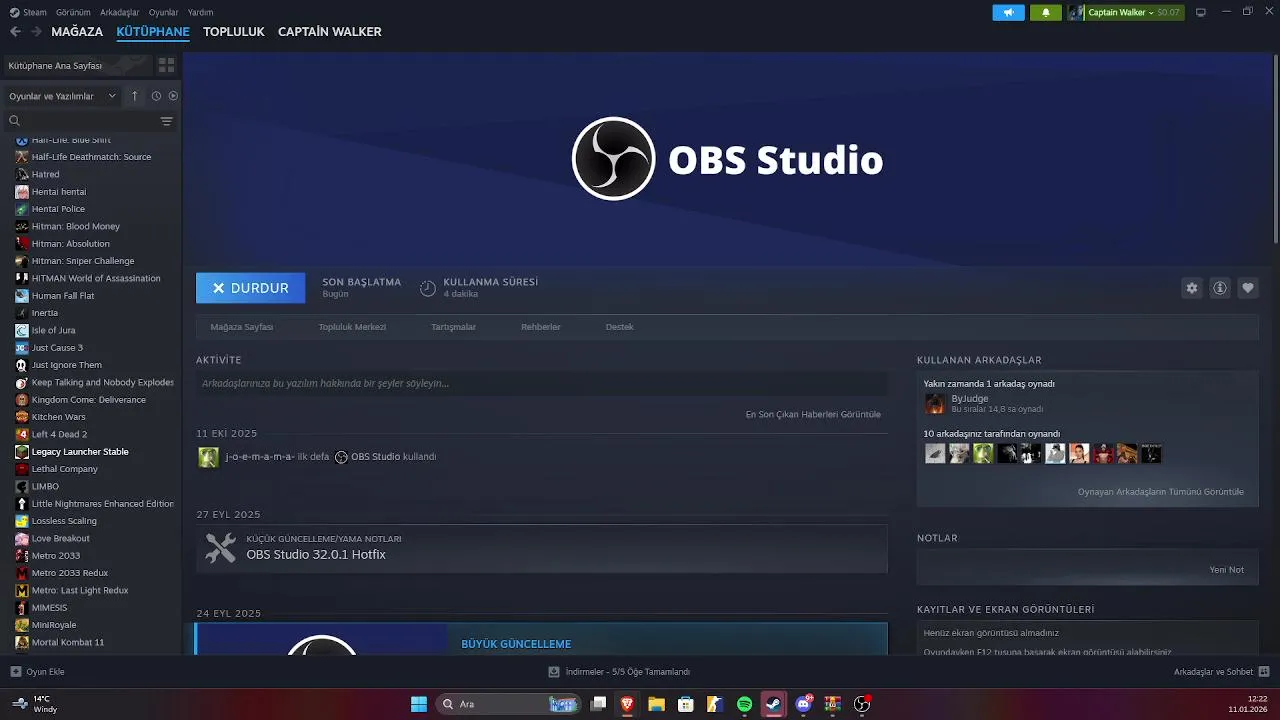Open Mağaza Sayfası link
This screenshot has width=1280, height=720.
pos(241,327)
